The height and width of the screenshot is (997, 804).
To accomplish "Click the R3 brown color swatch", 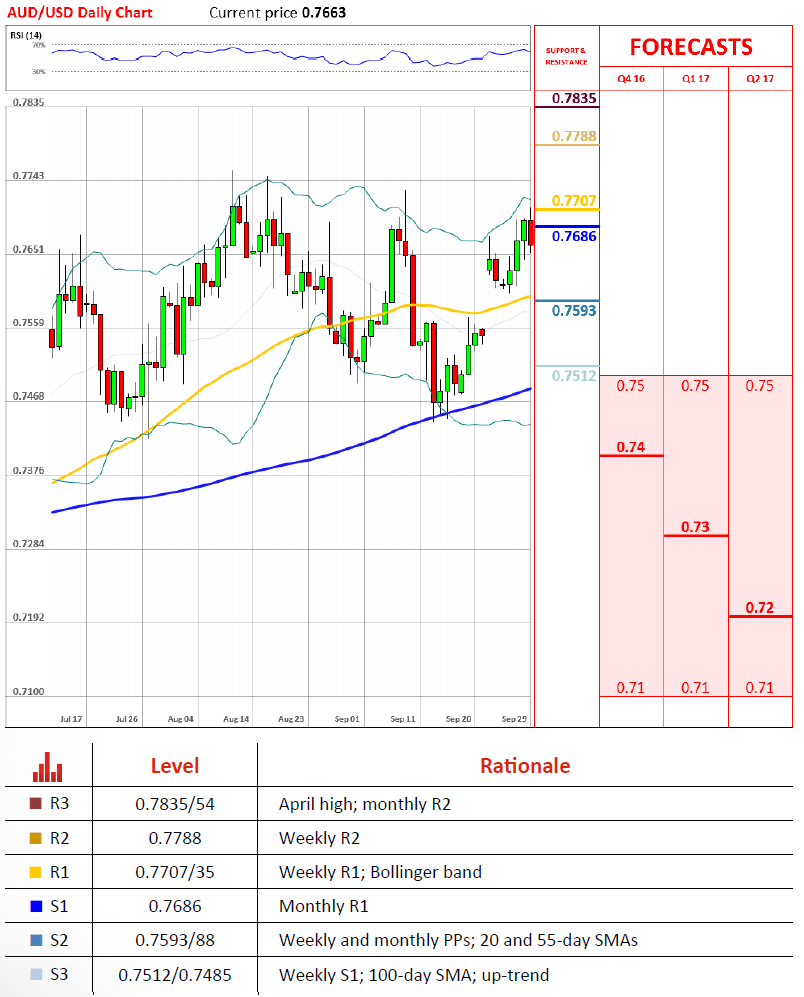I will coord(36,804).
